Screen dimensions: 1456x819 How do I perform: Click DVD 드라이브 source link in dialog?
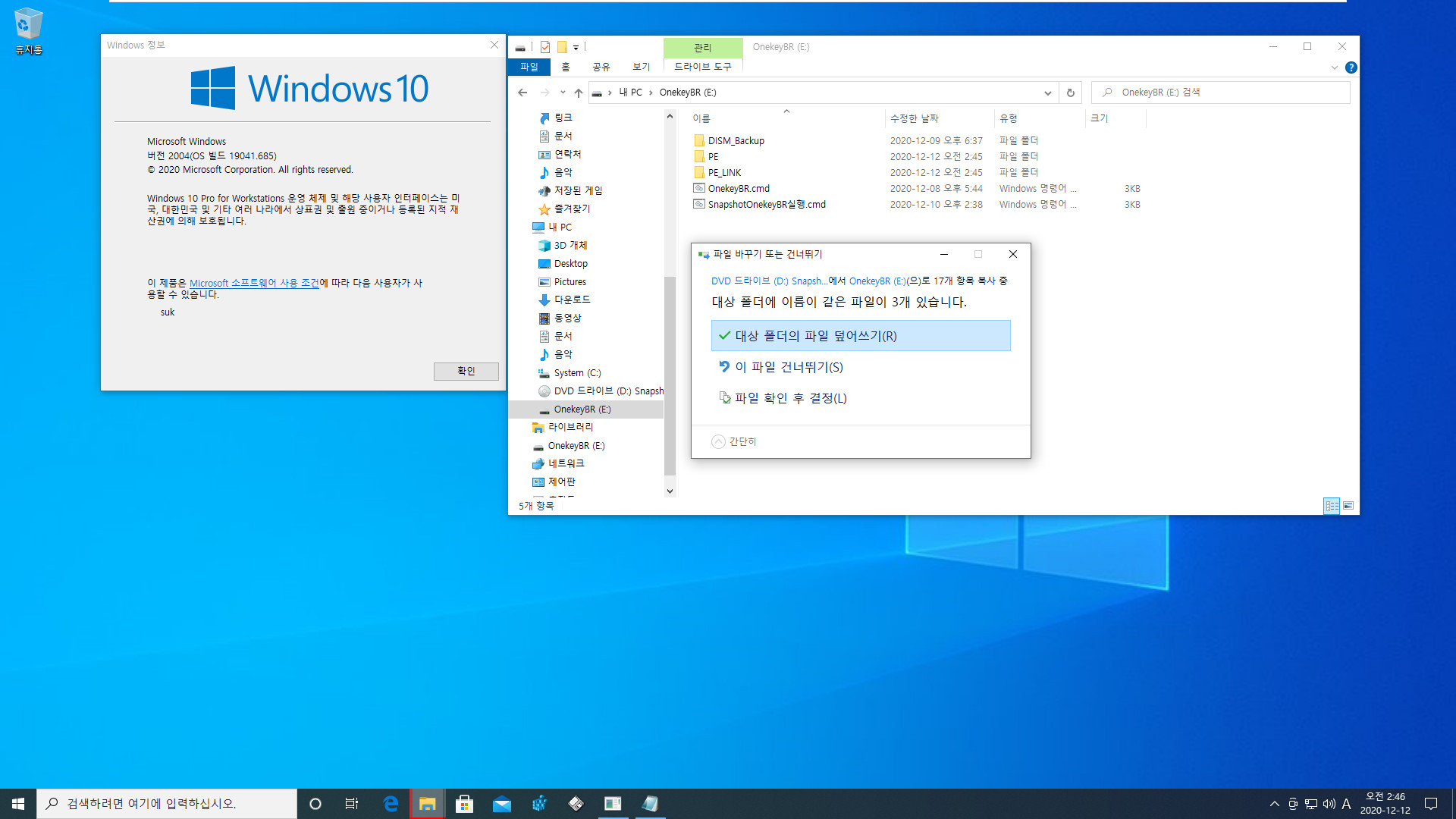coord(769,281)
